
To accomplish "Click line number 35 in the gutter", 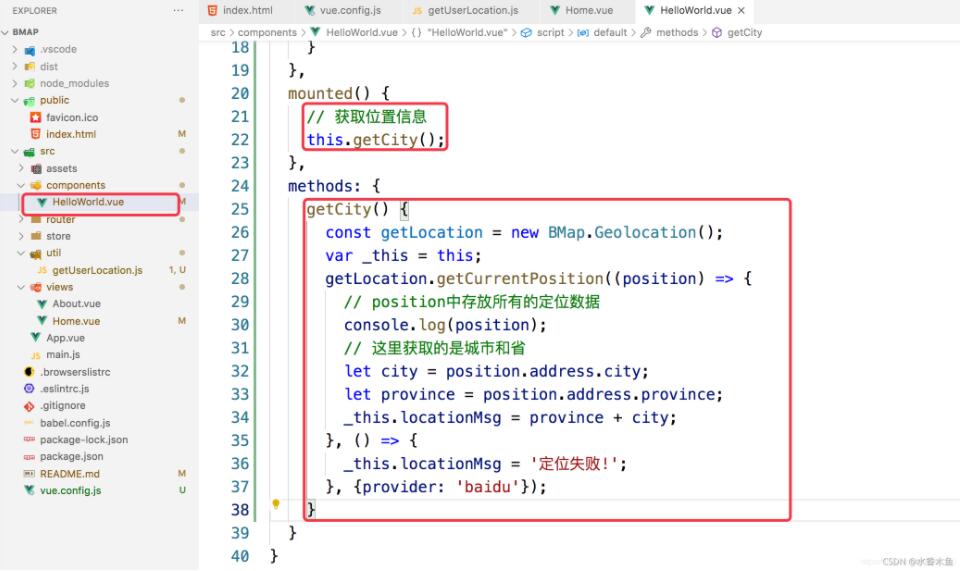I will (x=240, y=441).
